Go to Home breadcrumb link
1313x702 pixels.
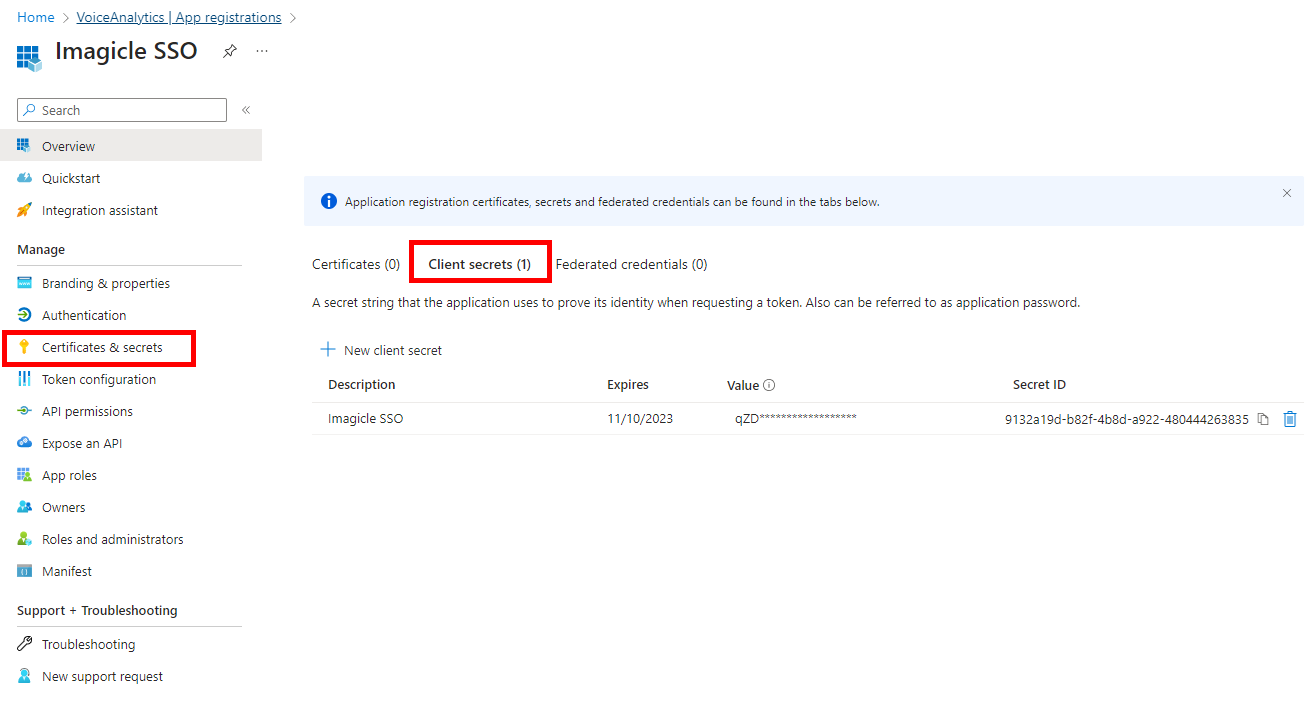tap(36, 17)
